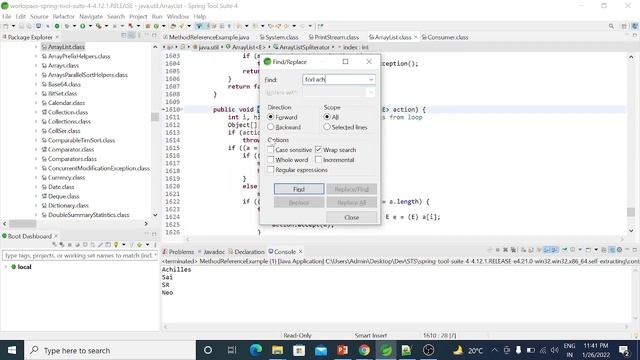Viewport: 640px width, 360px height.
Task: Click Collapse All icon in Package Explorer
Action: 124,36
